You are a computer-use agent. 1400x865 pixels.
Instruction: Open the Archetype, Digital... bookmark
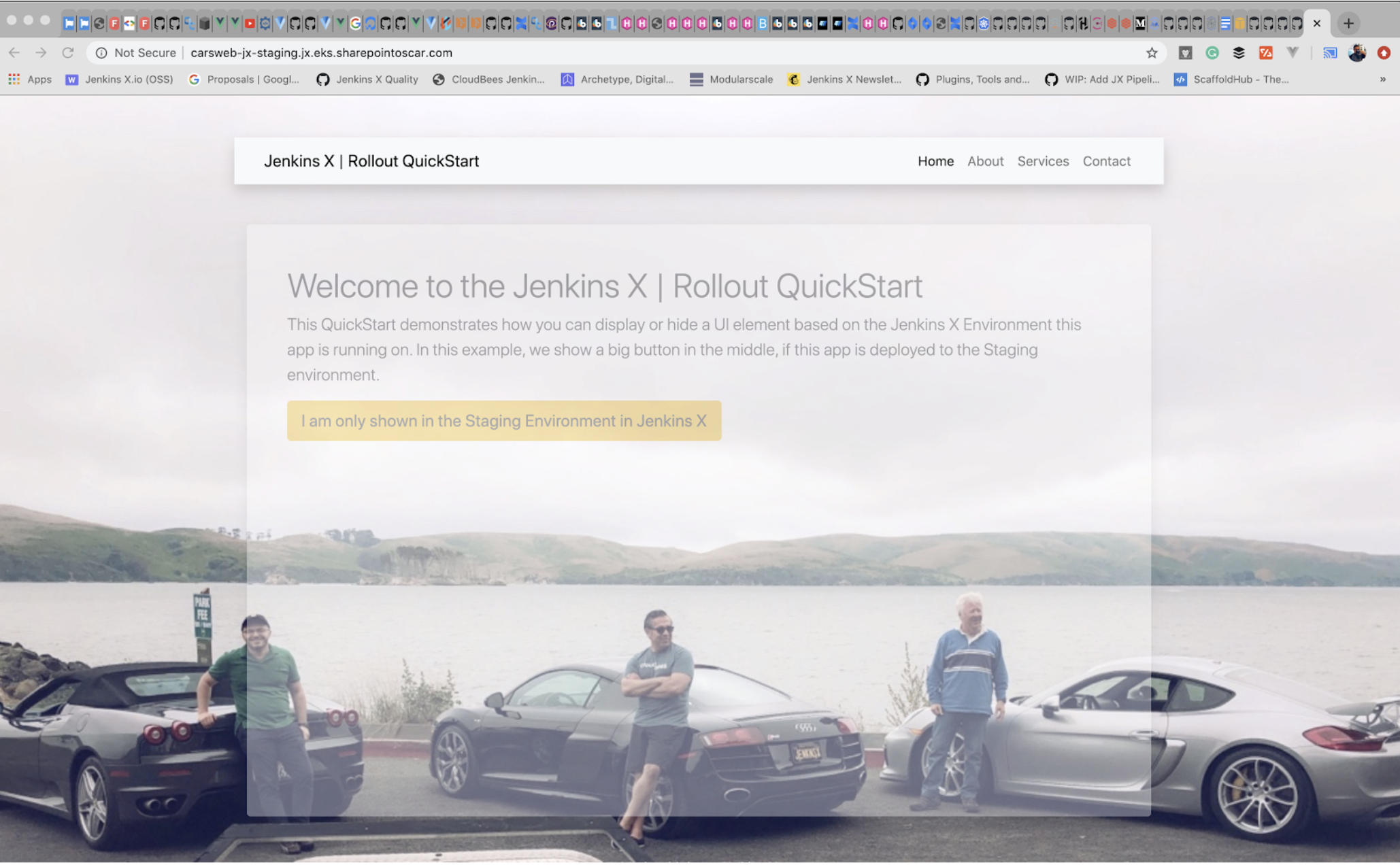pos(617,79)
